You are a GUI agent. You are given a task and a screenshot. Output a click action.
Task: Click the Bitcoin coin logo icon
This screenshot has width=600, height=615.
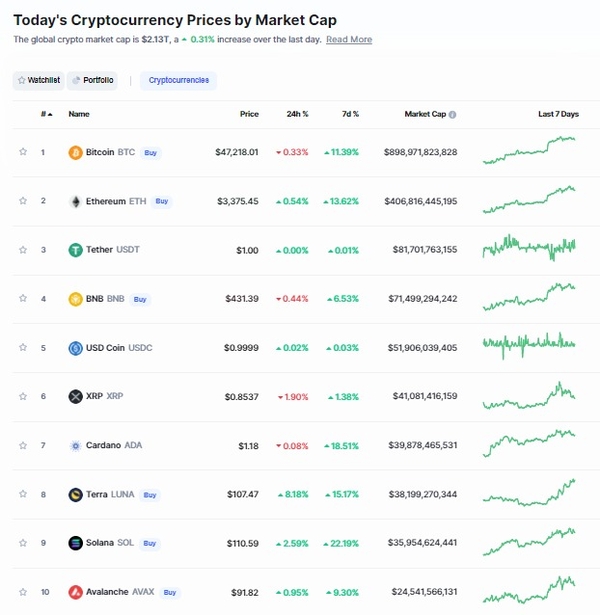point(75,152)
